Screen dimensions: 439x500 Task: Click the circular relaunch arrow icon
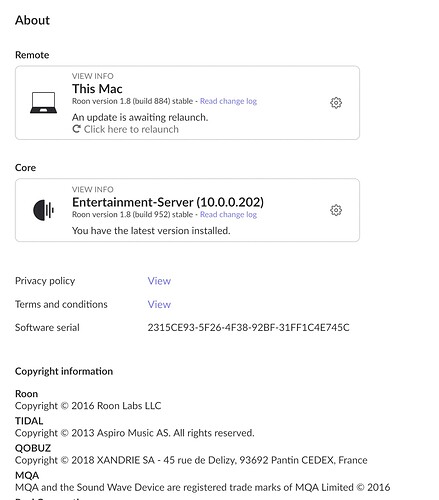click(x=76, y=129)
